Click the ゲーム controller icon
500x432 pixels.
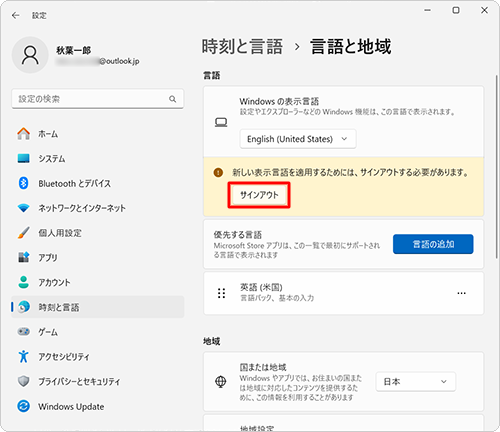pos(23,332)
